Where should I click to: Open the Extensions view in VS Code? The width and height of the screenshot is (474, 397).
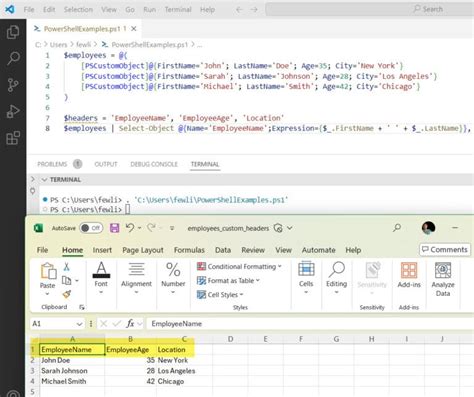click(13, 138)
